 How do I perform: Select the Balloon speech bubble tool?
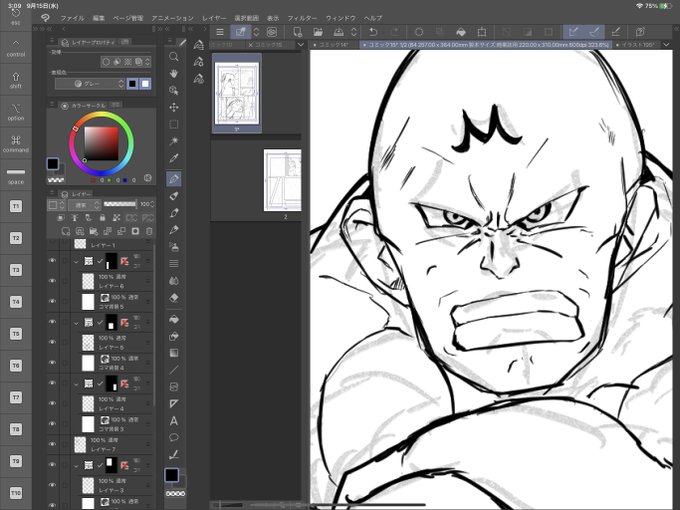[x=173, y=437]
